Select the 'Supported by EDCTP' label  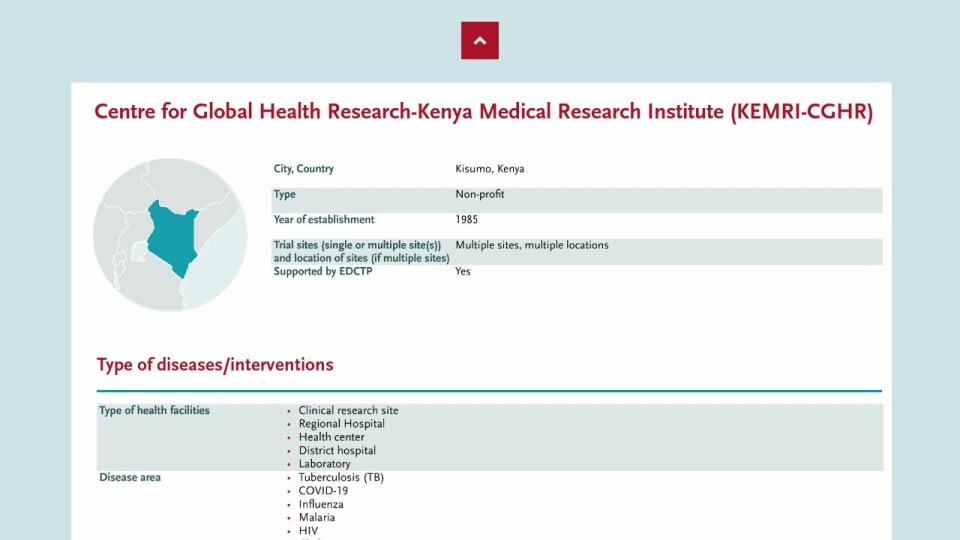pos(322,271)
